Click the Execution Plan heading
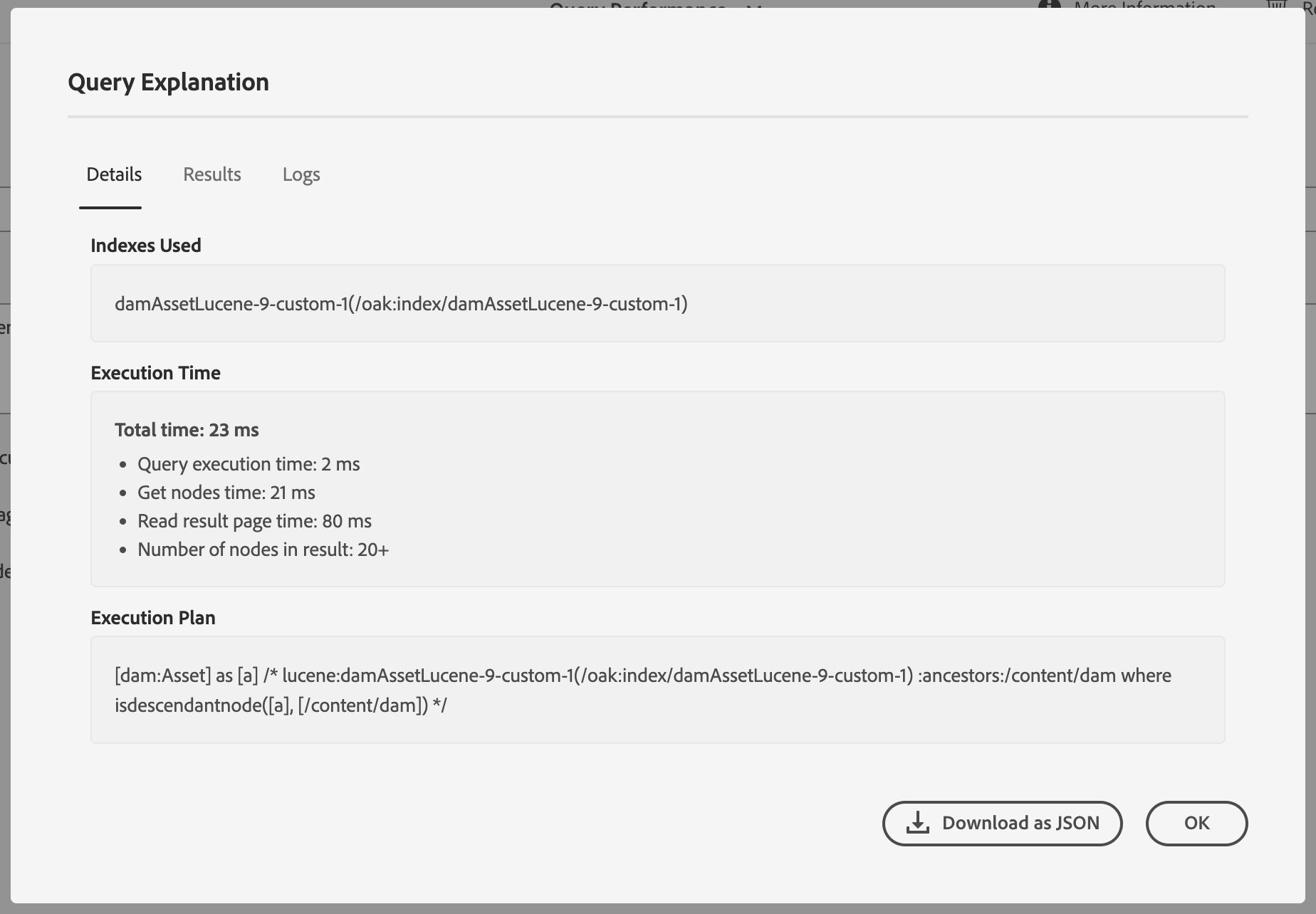This screenshot has width=1316, height=914. point(153,618)
